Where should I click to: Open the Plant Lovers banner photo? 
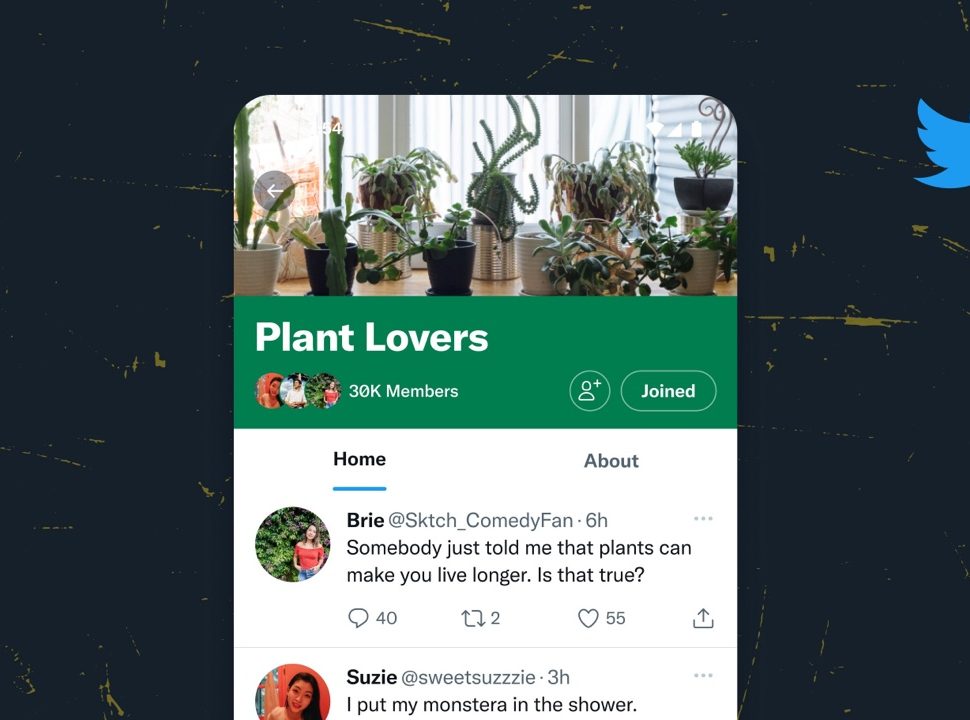(x=486, y=195)
